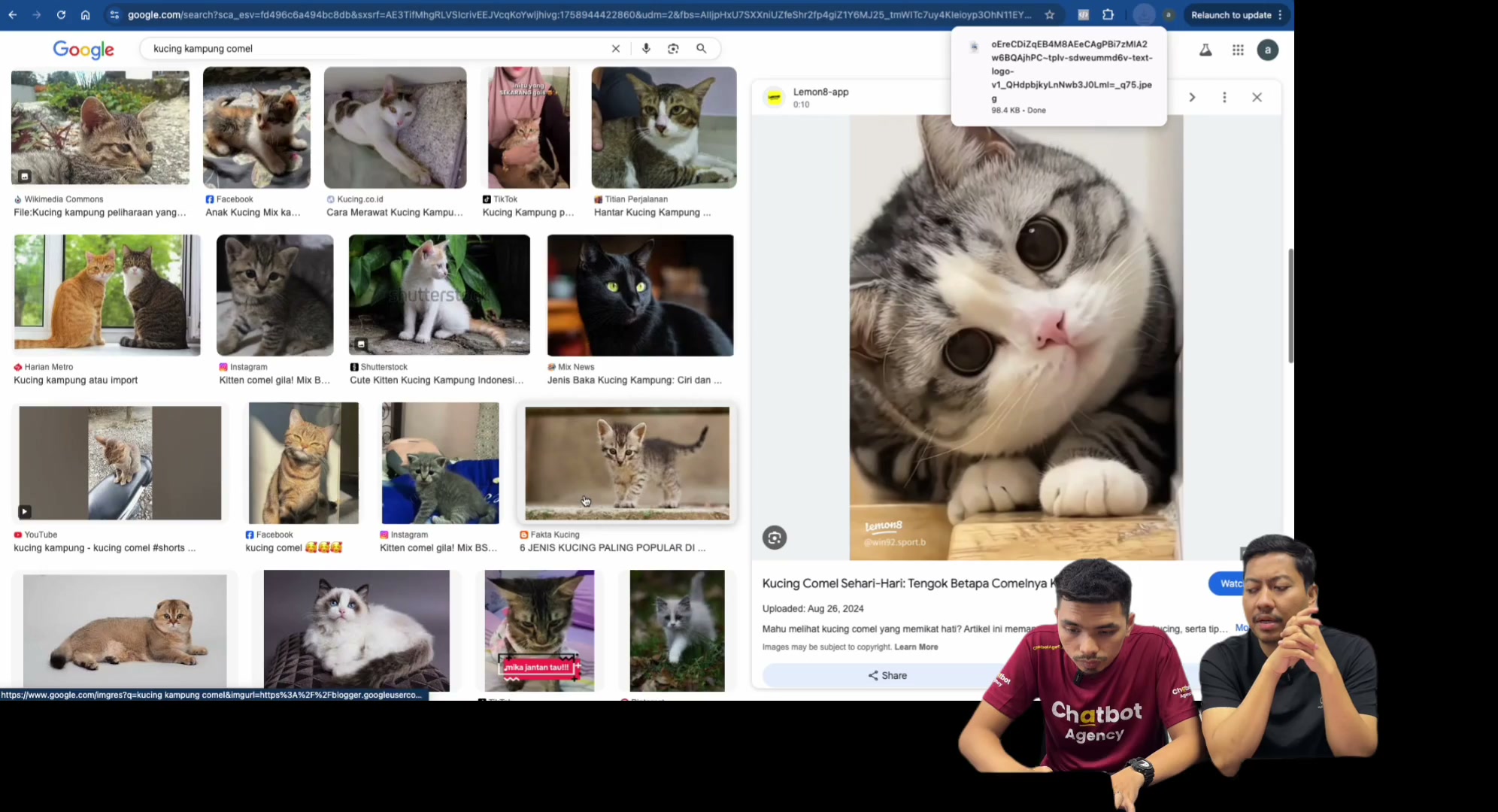Open Google Lens image search icon

pyautogui.click(x=673, y=48)
